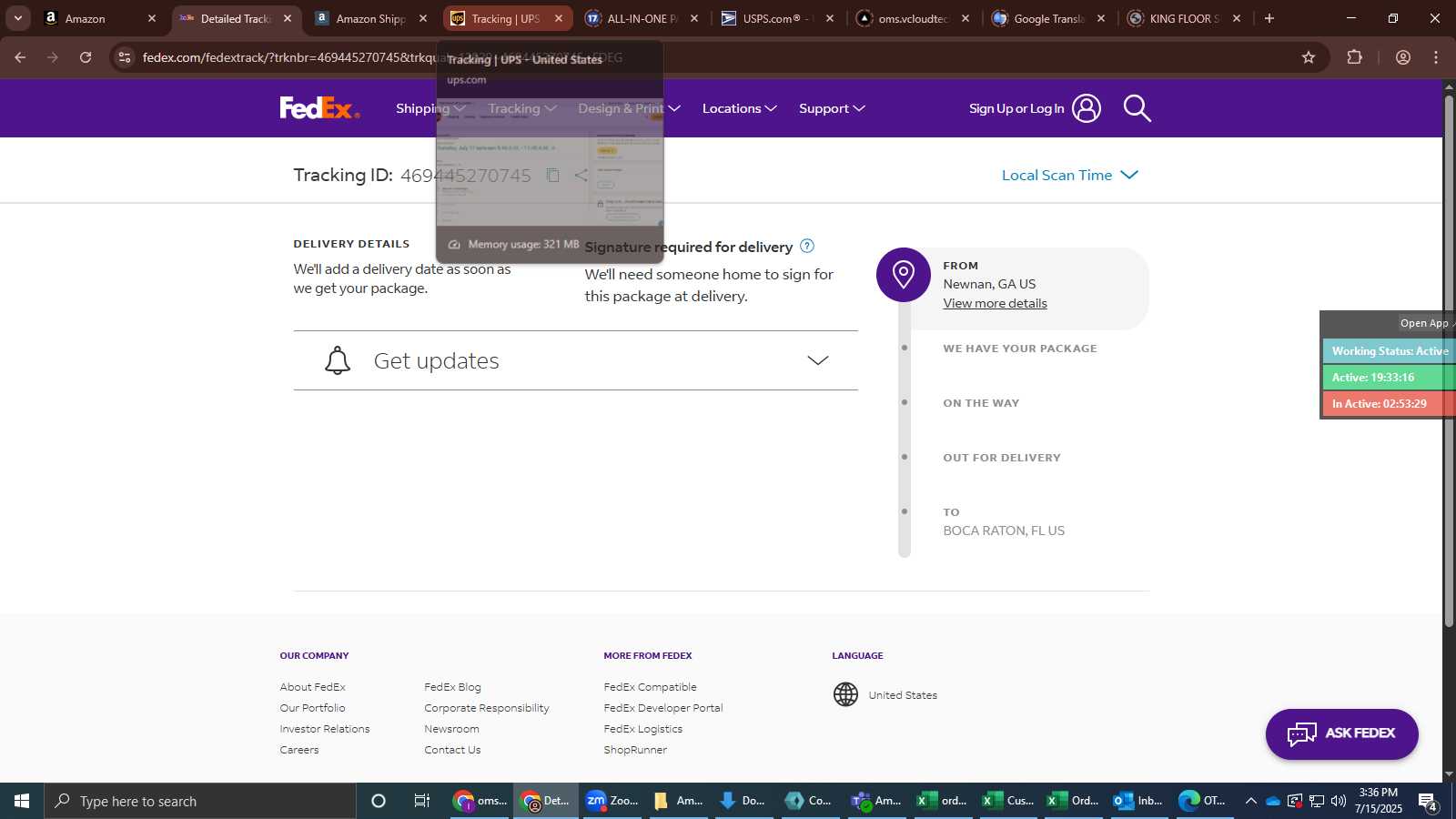Open Zoom from the taskbar
The image size is (1456, 819).
tap(612, 801)
